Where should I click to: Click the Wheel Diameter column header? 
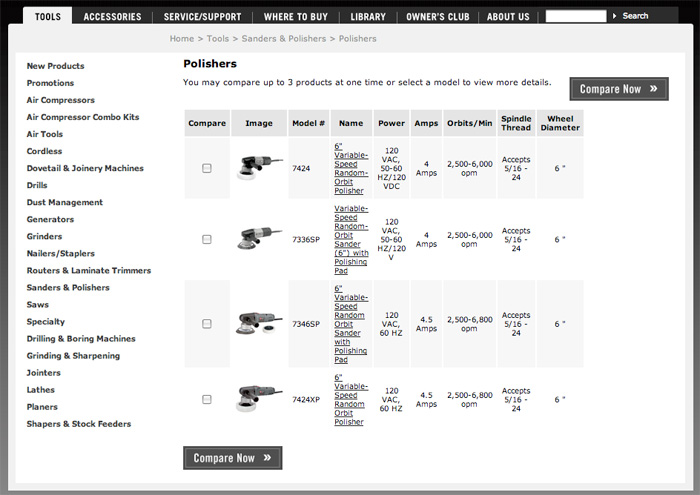[560, 123]
